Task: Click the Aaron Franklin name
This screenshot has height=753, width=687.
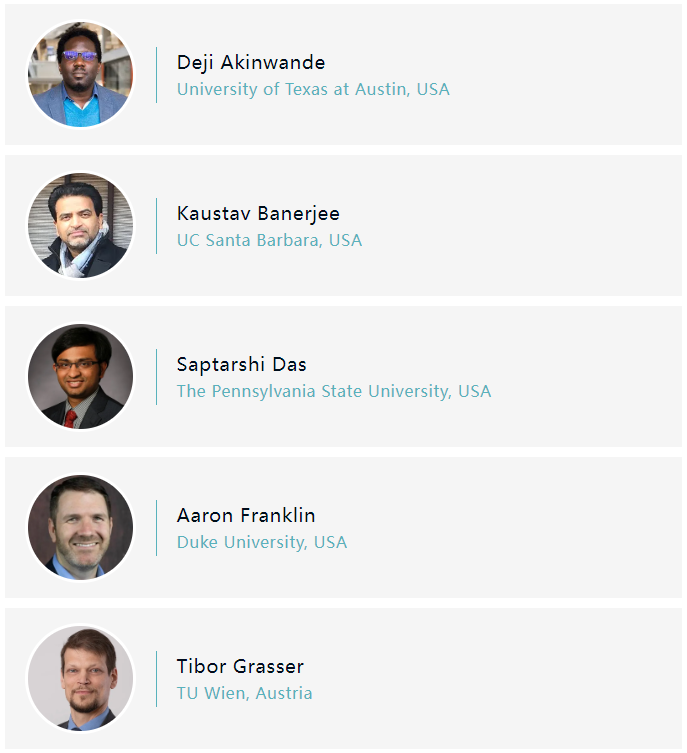Action: coord(246,515)
